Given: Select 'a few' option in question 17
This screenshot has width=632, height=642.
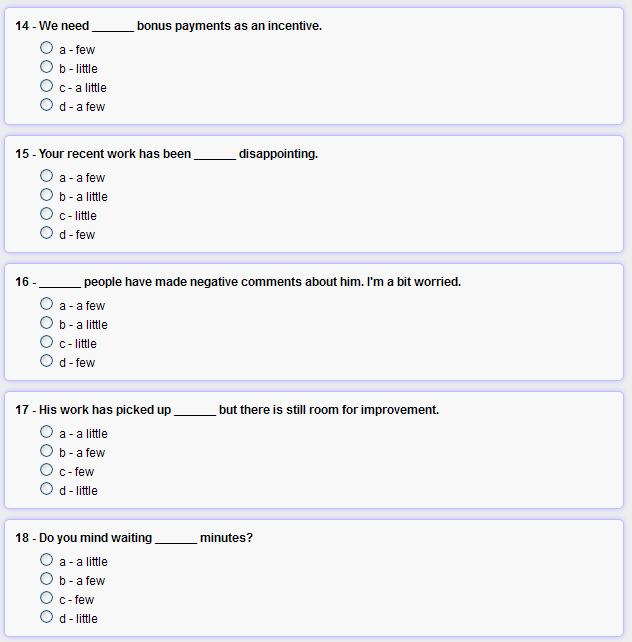Looking at the screenshot, I should pyautogui.click(x=47, y=451).
